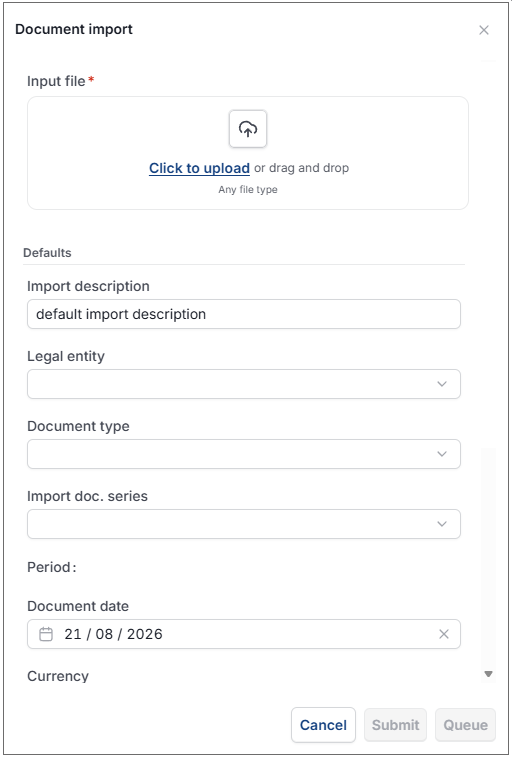Click the 'Click to upload' link
This screenshot has width=512, height=758.
pos(199,168)
